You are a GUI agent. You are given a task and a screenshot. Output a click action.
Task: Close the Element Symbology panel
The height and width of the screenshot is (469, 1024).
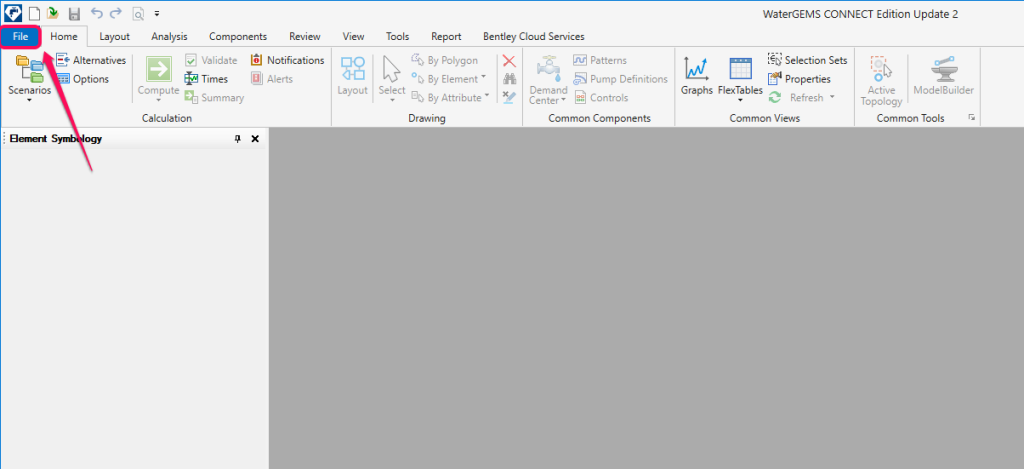click(255, 138)
